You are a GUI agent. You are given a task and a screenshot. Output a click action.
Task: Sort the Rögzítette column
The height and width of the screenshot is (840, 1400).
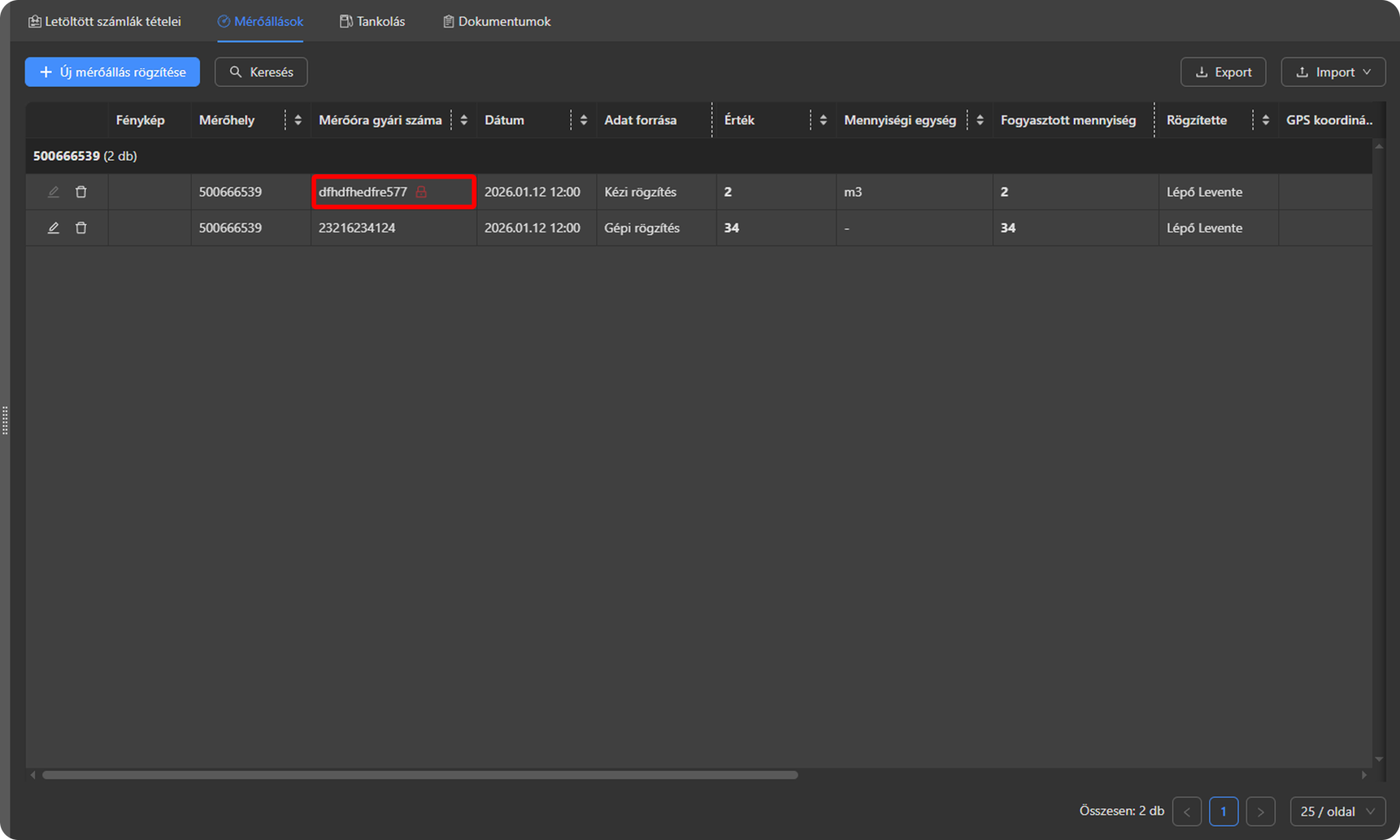click(1265, 120)
